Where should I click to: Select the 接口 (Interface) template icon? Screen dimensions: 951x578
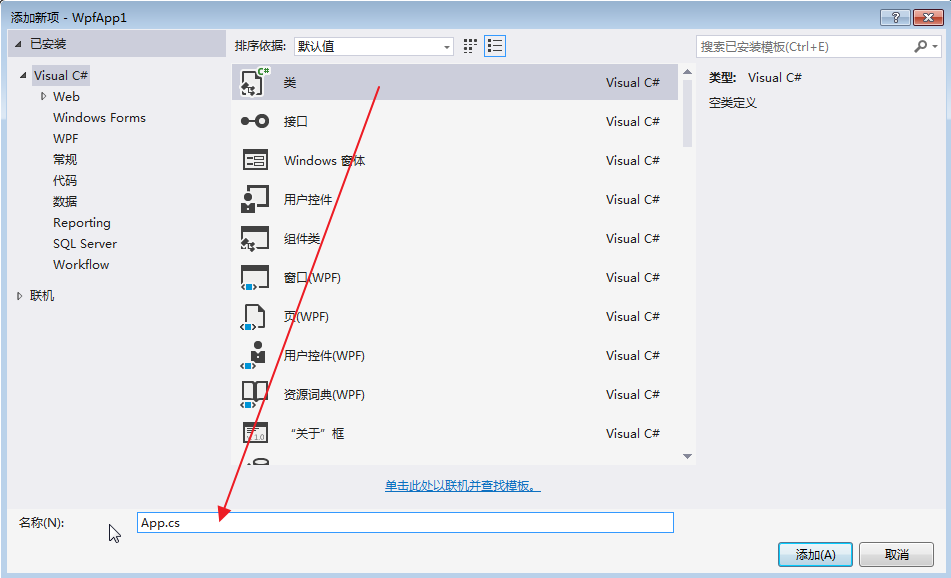255,121
